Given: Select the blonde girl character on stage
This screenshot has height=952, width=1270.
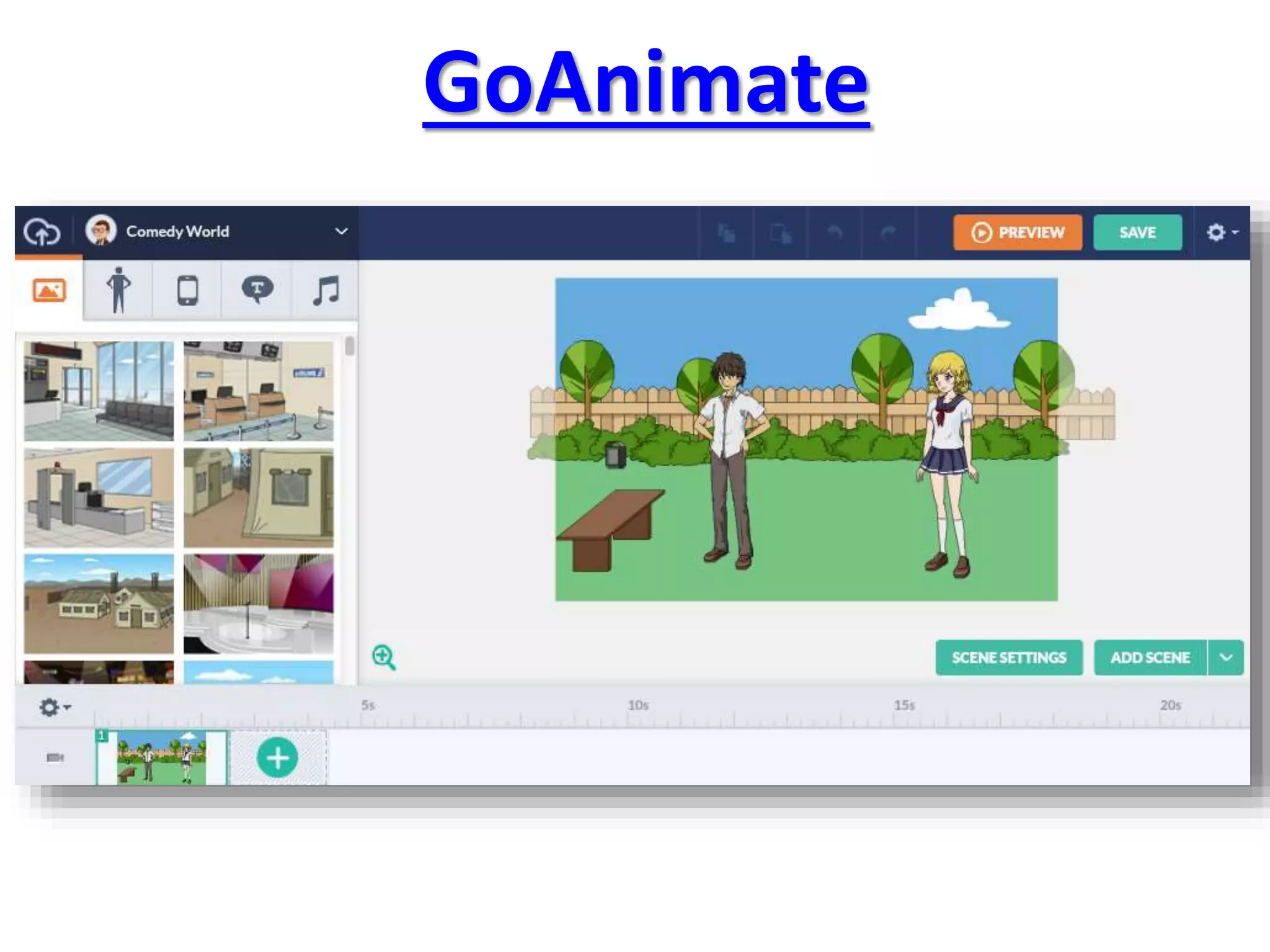Looking at the screenshot, I should point(946,464).
